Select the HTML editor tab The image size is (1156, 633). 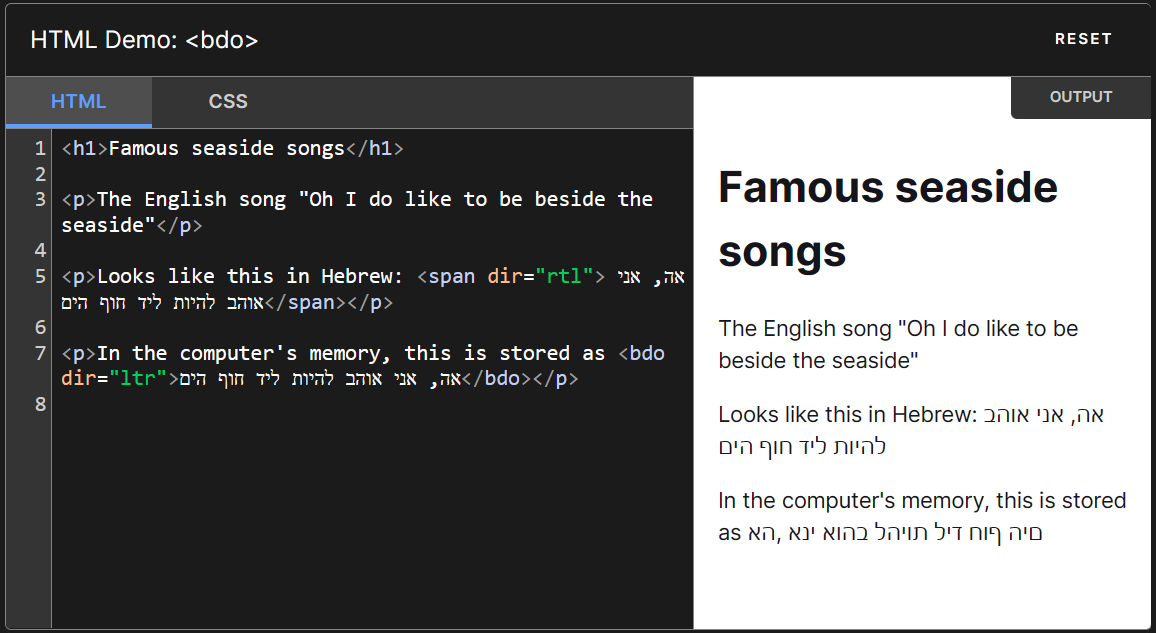(78, 102)
